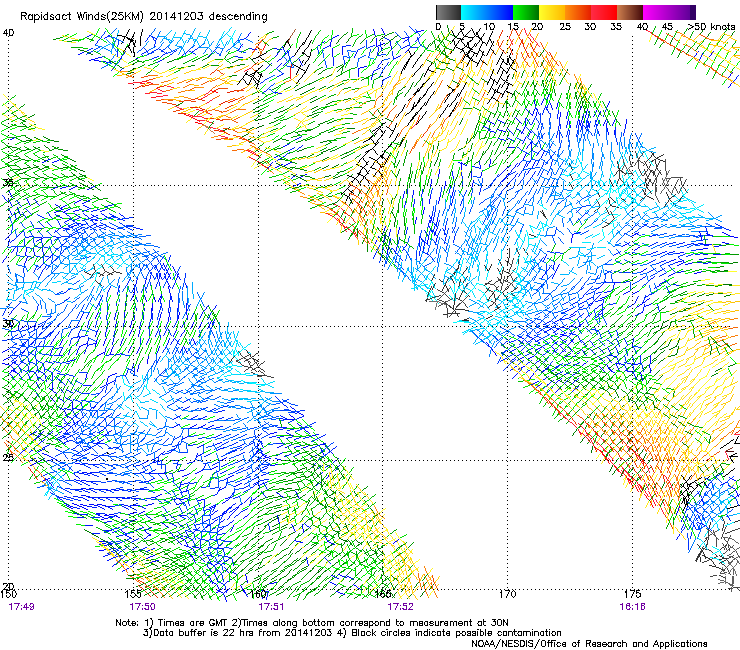The image size is (740, 650).
Task: Click the purple time stamp 18:18
Action: point(632,607)
